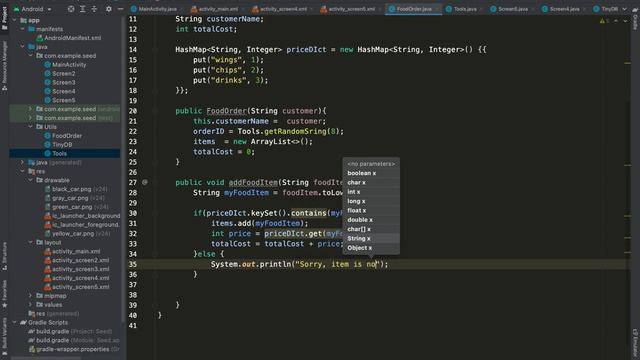This screenshot has width=640, height=360.
Task: Click gutter icon beside line 27
Action: 145,182
